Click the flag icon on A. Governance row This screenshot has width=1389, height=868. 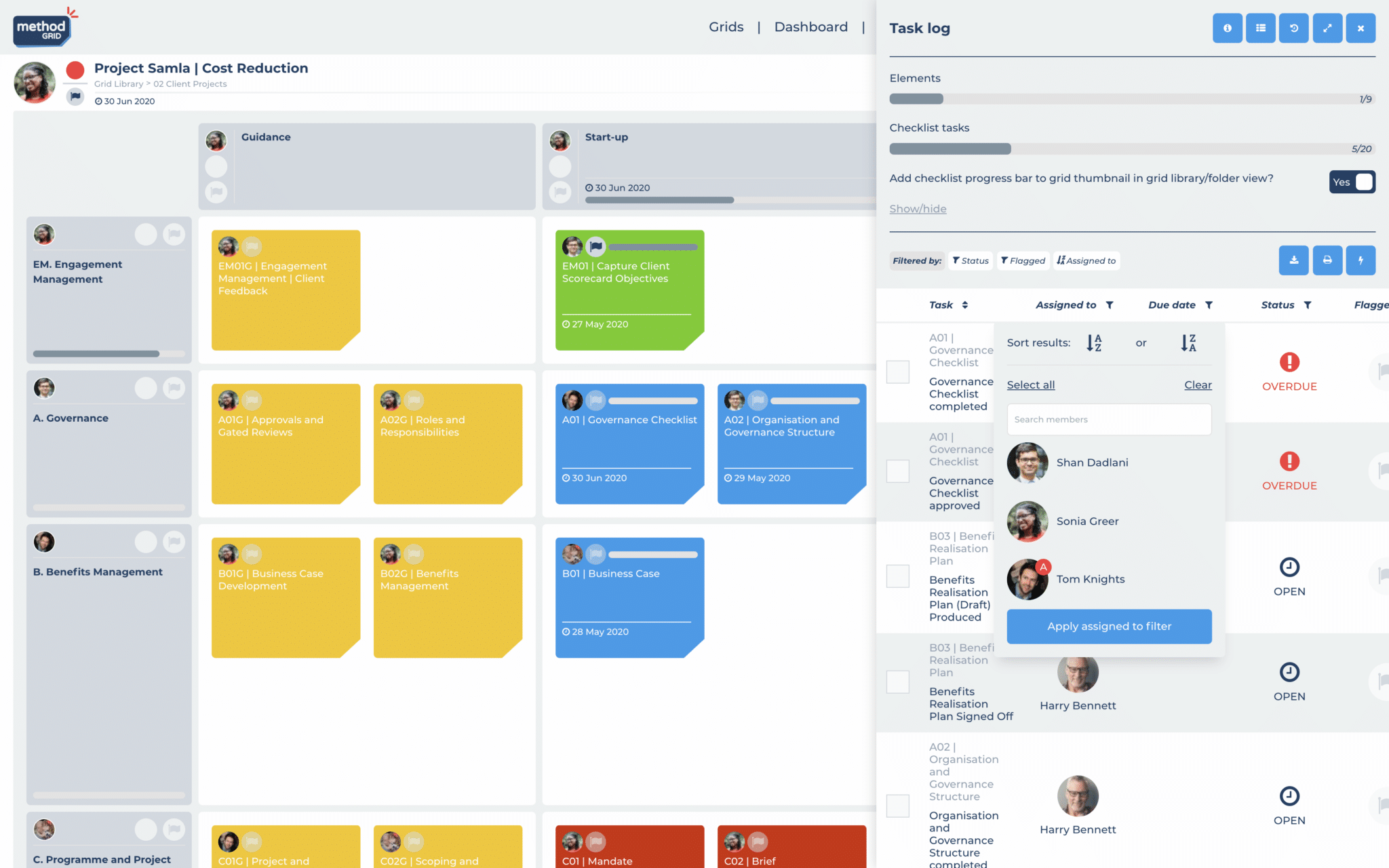tap(174, 388)
